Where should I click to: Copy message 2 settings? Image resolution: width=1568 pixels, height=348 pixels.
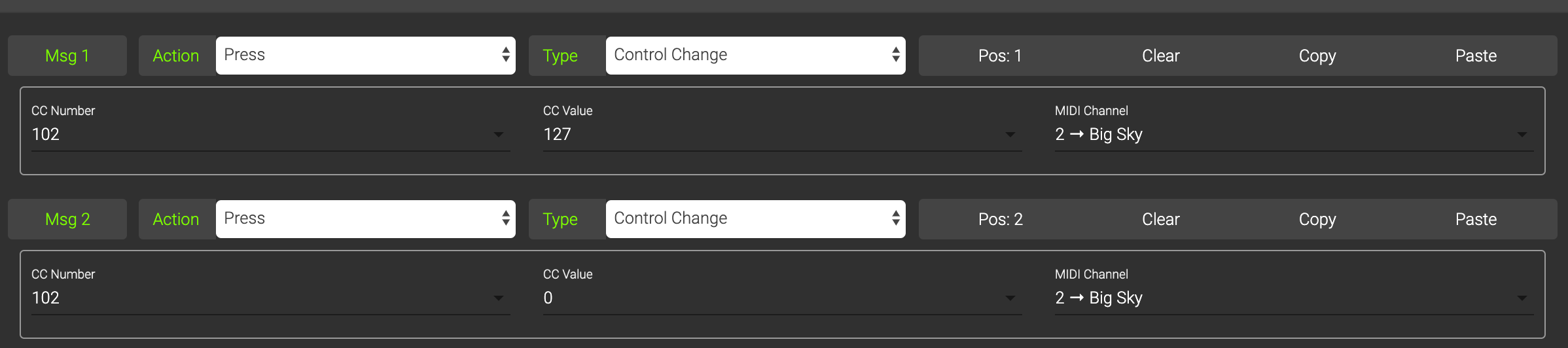1317,219
